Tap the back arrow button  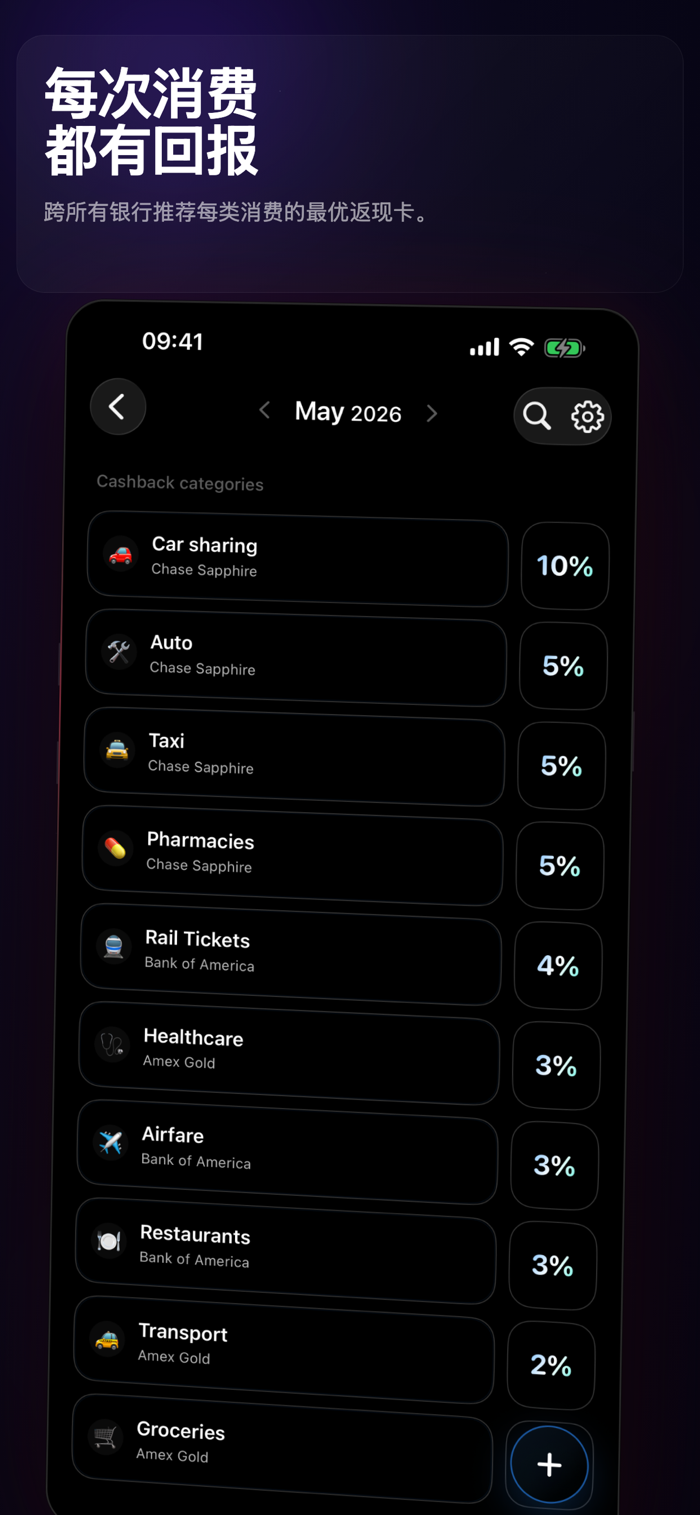(x=118, y=407)
